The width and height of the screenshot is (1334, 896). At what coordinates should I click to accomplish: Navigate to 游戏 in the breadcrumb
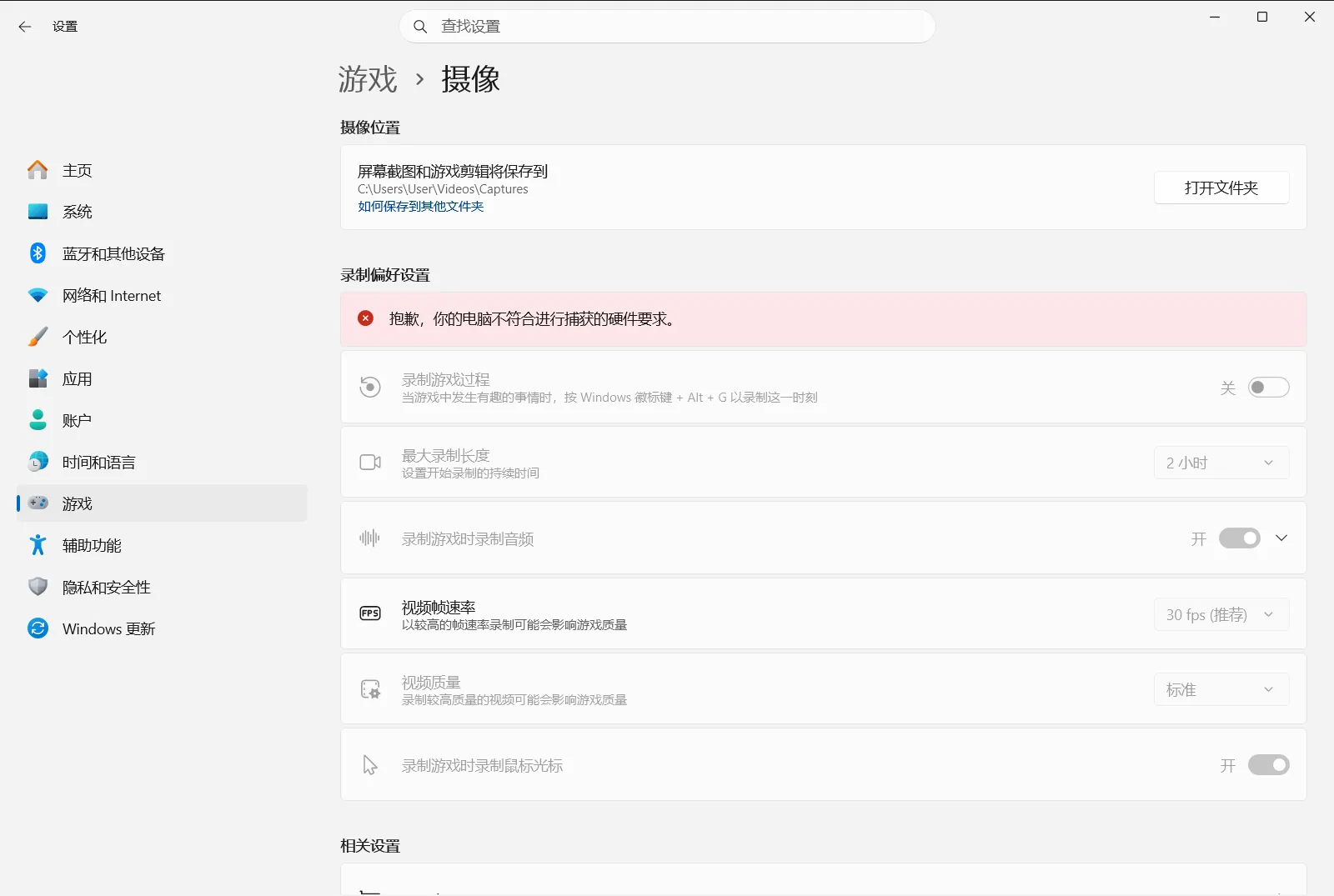368,79
